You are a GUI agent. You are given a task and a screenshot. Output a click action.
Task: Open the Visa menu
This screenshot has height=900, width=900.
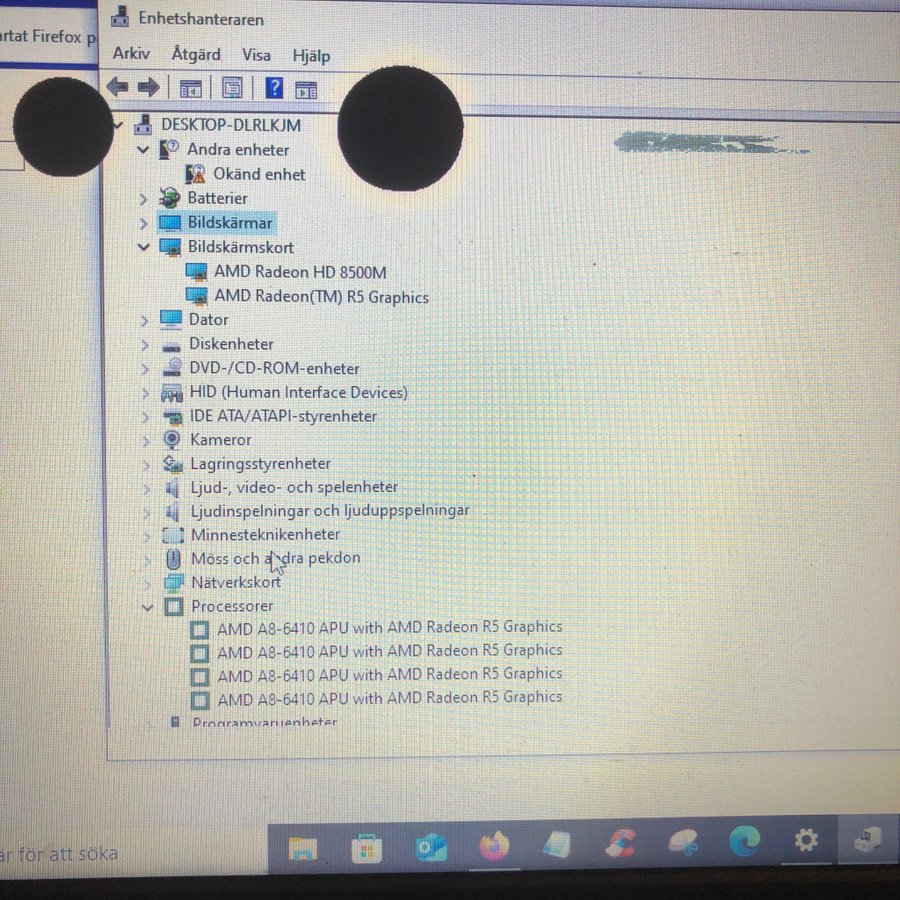pyautogui.click(x=256, y=55)
